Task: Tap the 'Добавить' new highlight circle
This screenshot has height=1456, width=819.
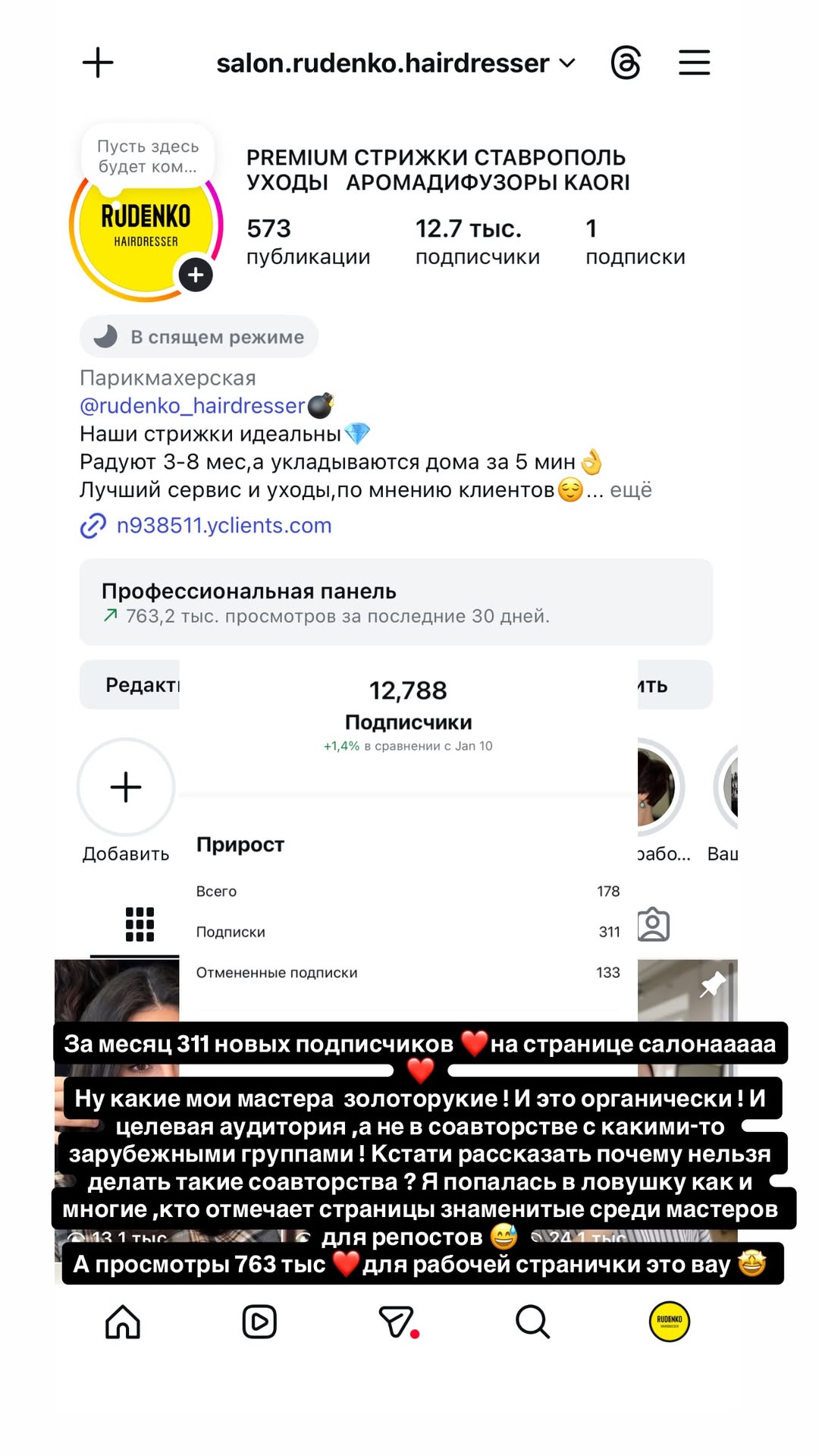Action: click(126, 788)
